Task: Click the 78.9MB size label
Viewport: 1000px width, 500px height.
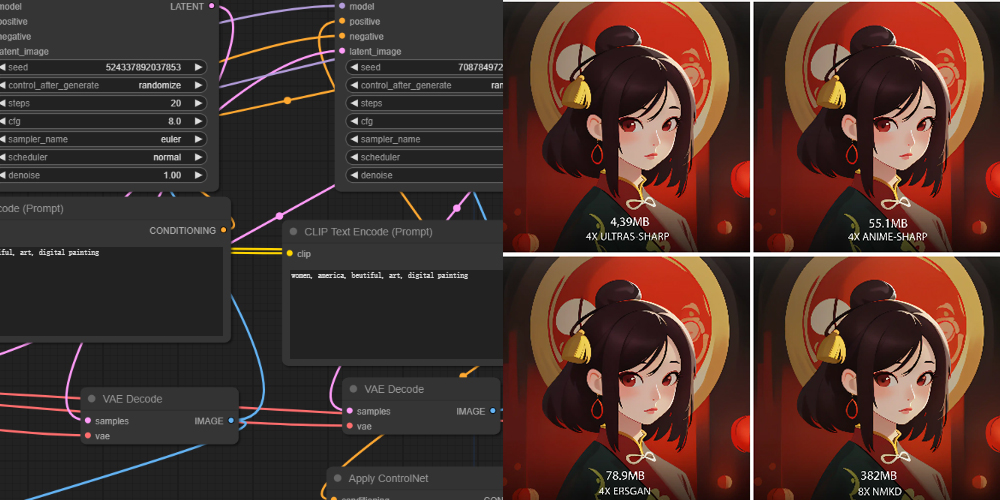Action: [x=625, y=475]
